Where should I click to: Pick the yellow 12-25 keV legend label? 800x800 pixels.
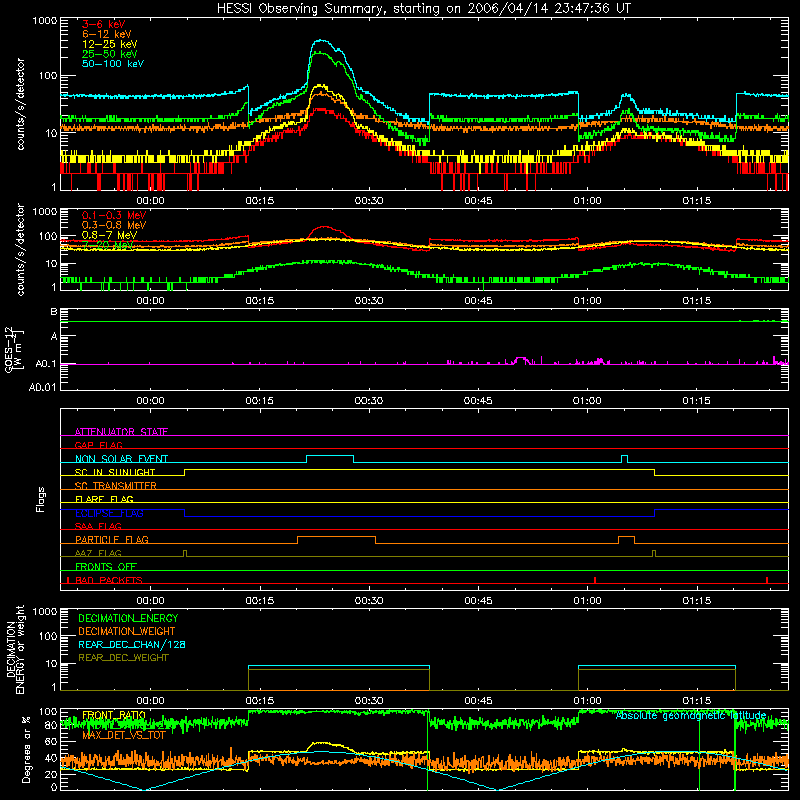click(x=110, y=44)
